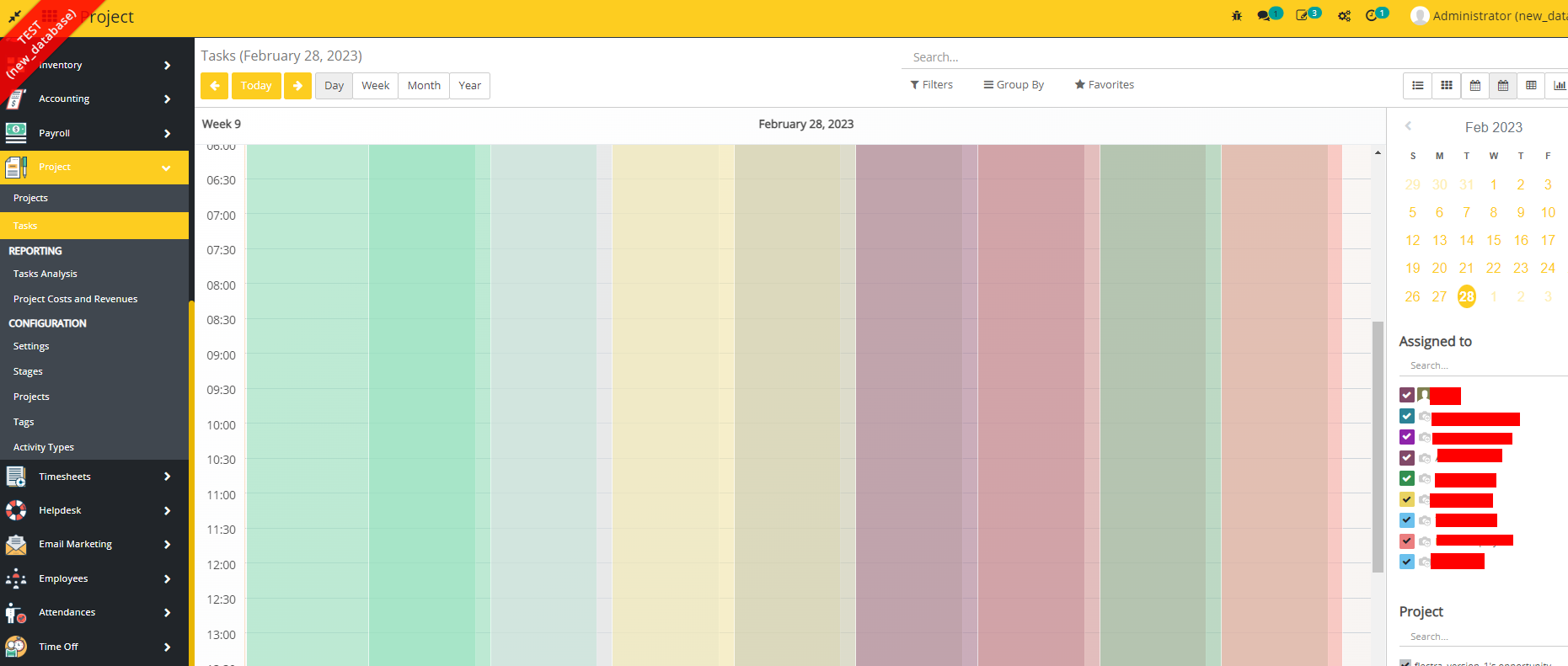This screenshot has height=666, width=1568.
Task: Click the Attendances module icon
Action: pyautogui.click(x=16, y=613)
